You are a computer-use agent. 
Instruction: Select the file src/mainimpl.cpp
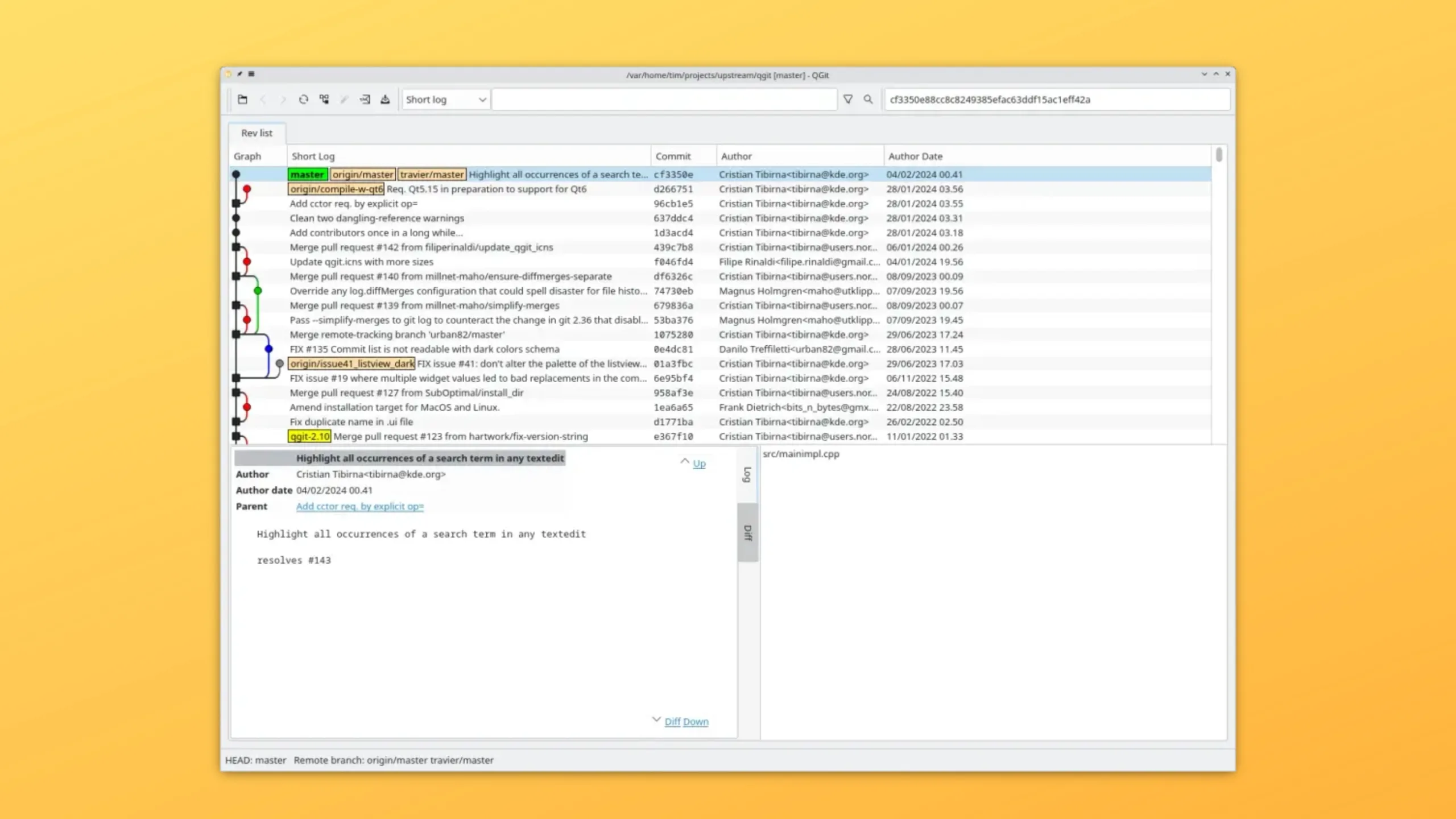pyautogui.click(x=801, y=454)
